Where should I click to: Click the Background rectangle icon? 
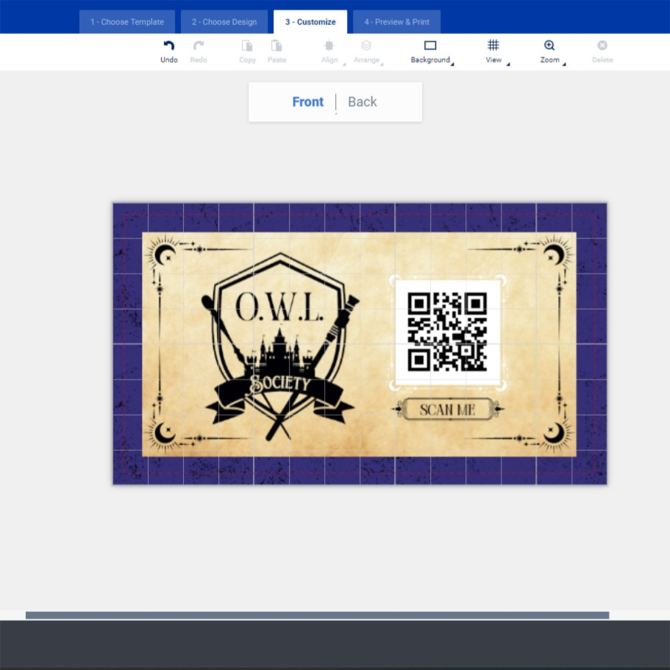pos(430,45)
